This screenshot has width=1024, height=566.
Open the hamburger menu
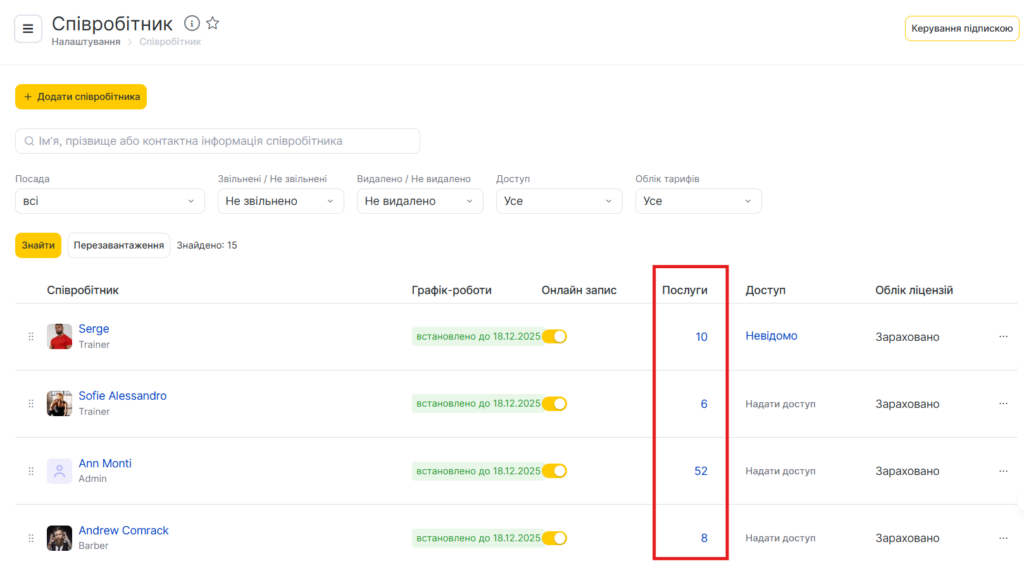click(x=28, y=28)
